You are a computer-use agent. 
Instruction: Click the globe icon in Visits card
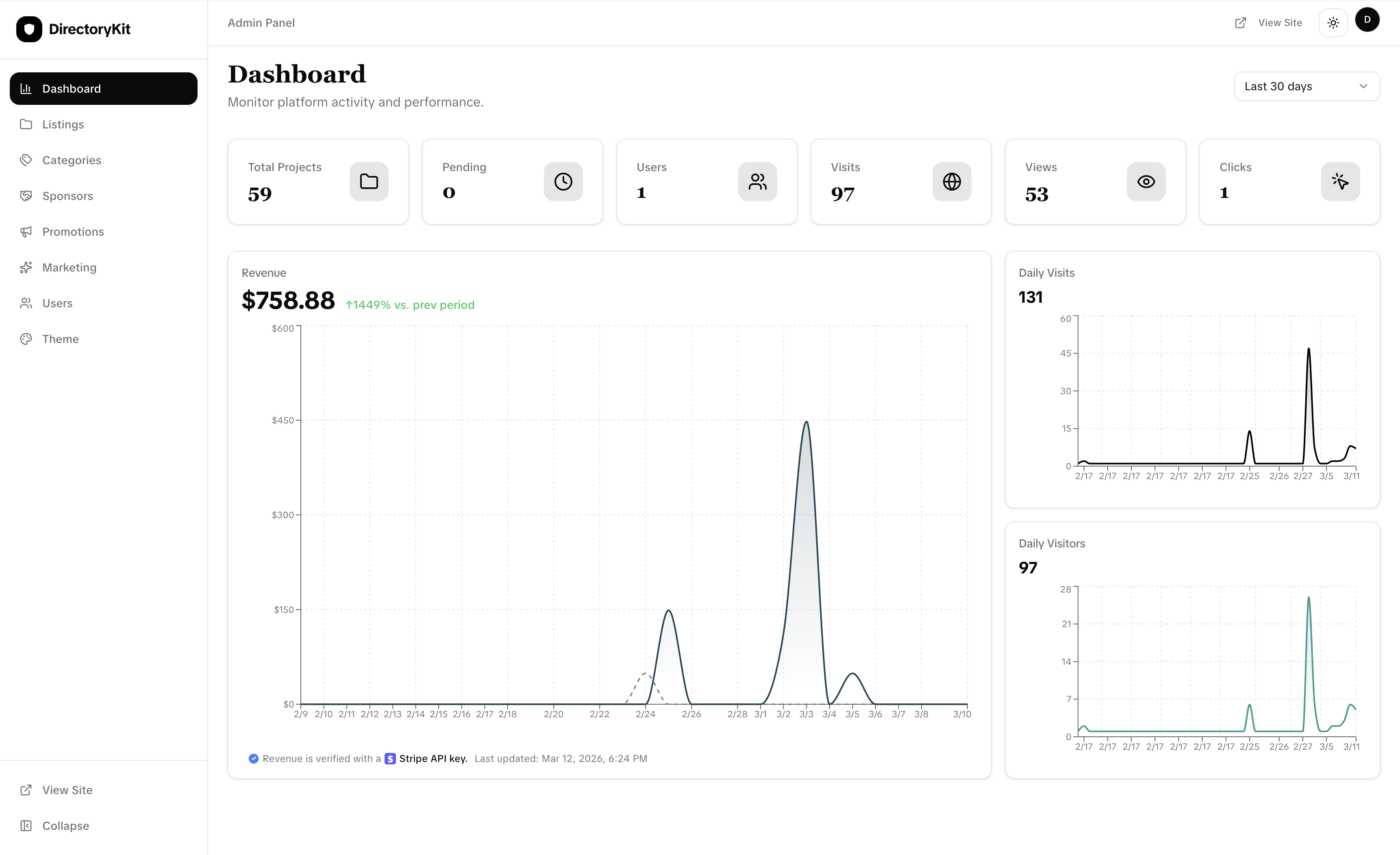(x=952, y=182)
